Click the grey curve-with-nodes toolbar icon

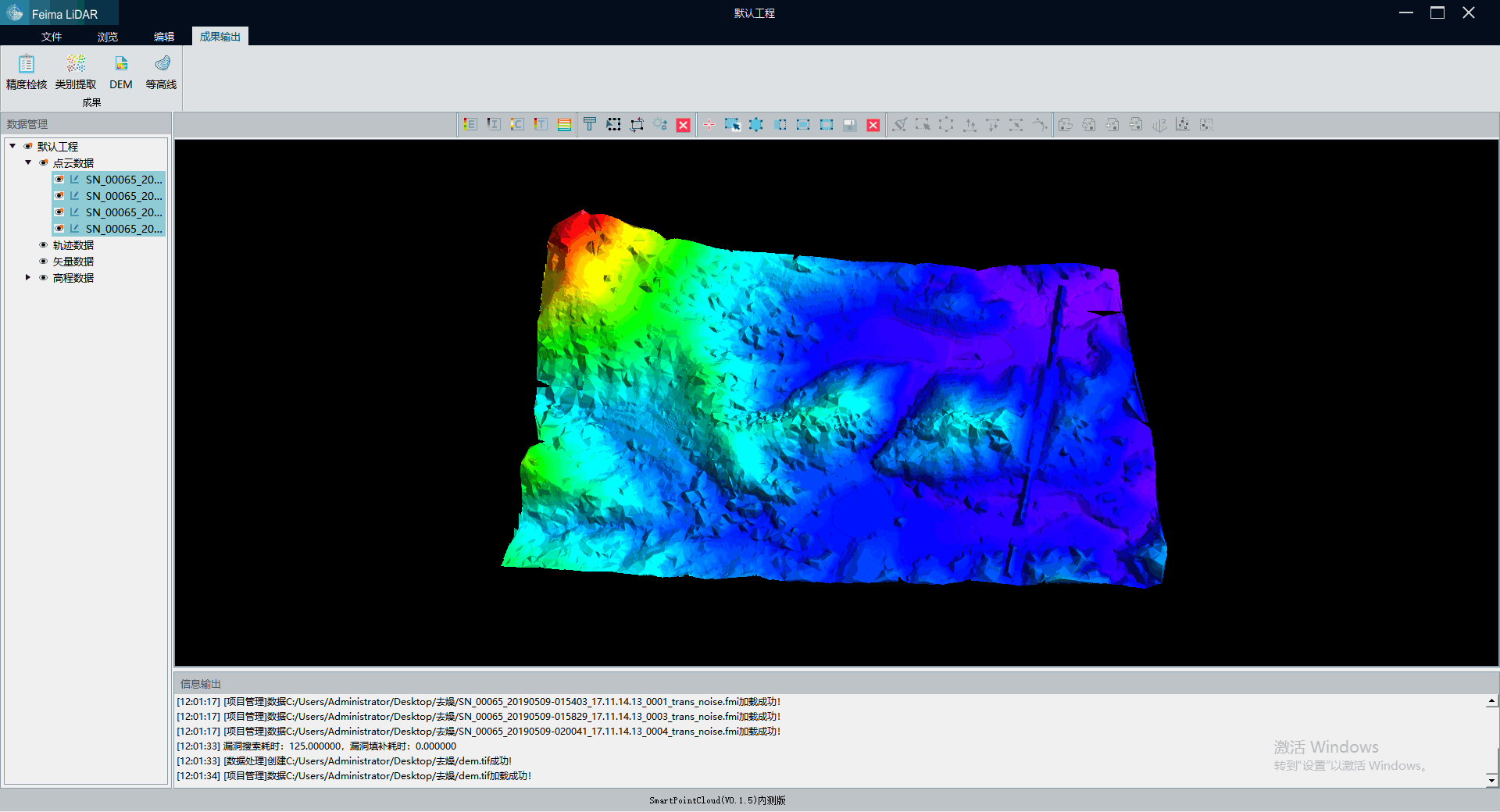(x=1040, y=124)
